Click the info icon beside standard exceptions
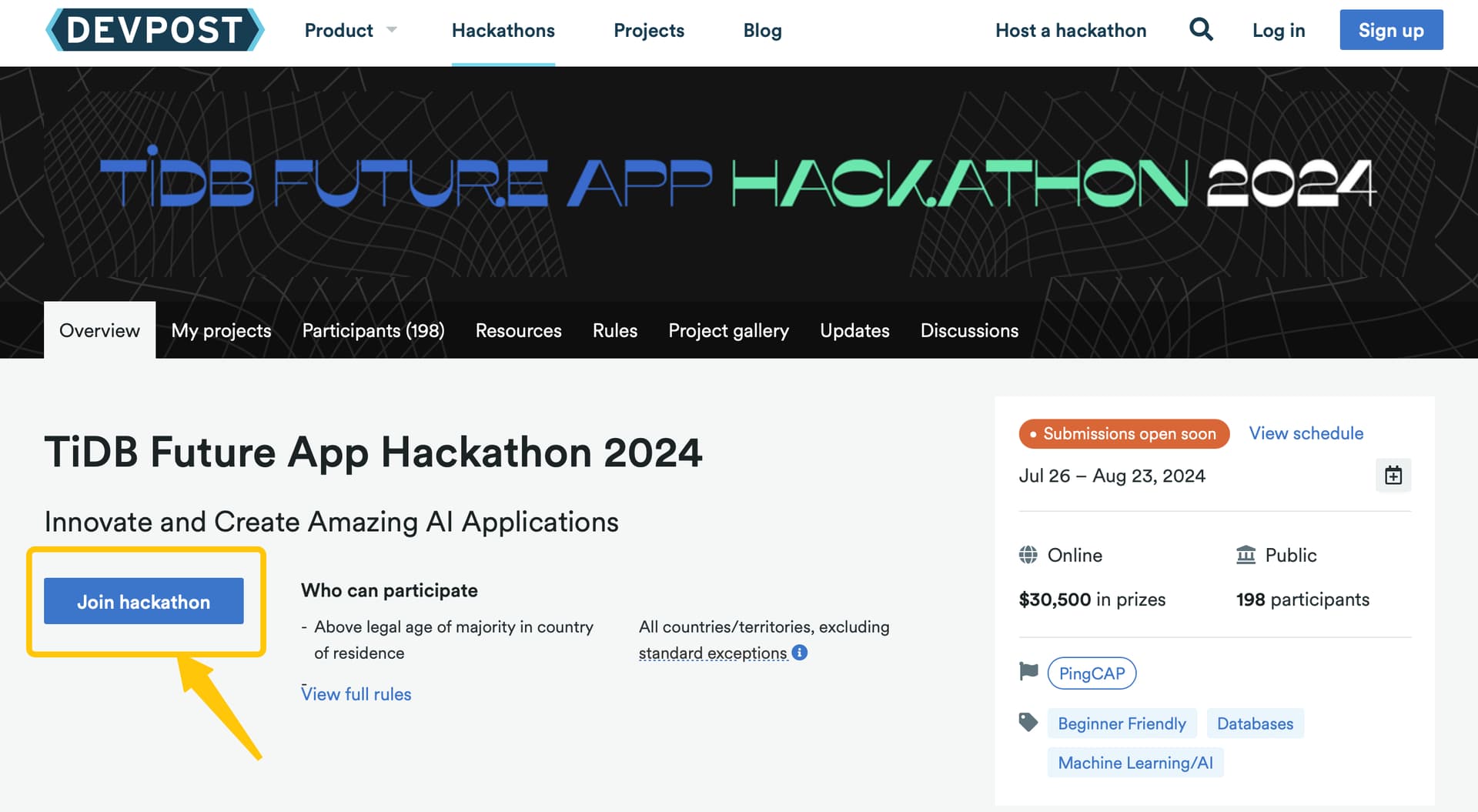1478x812 pixels. click(800, 653)
